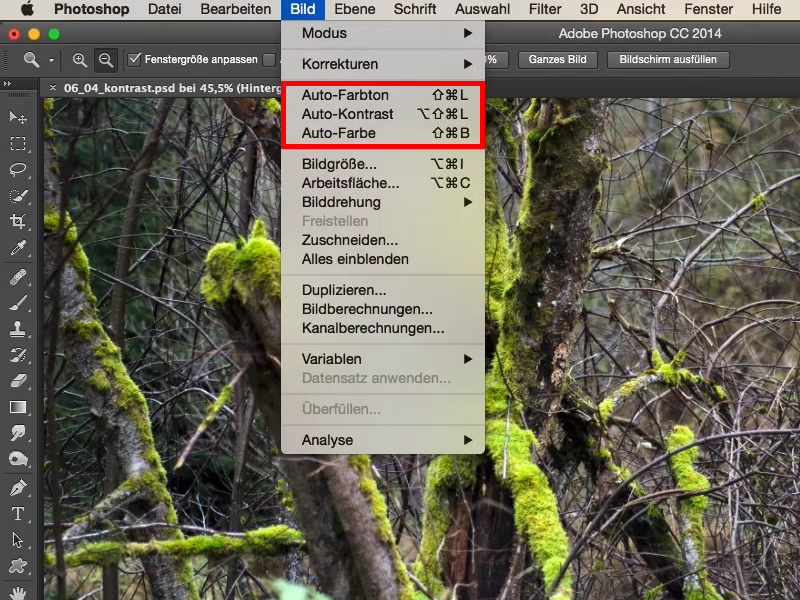
Task: Select the Brush tool
Action: (x=18, y=303)
